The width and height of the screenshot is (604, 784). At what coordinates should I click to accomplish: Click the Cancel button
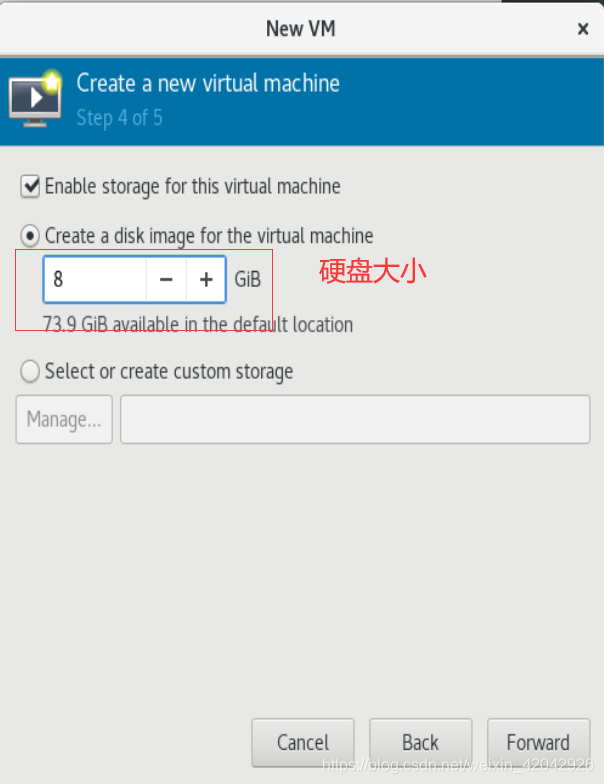(303, 742)
